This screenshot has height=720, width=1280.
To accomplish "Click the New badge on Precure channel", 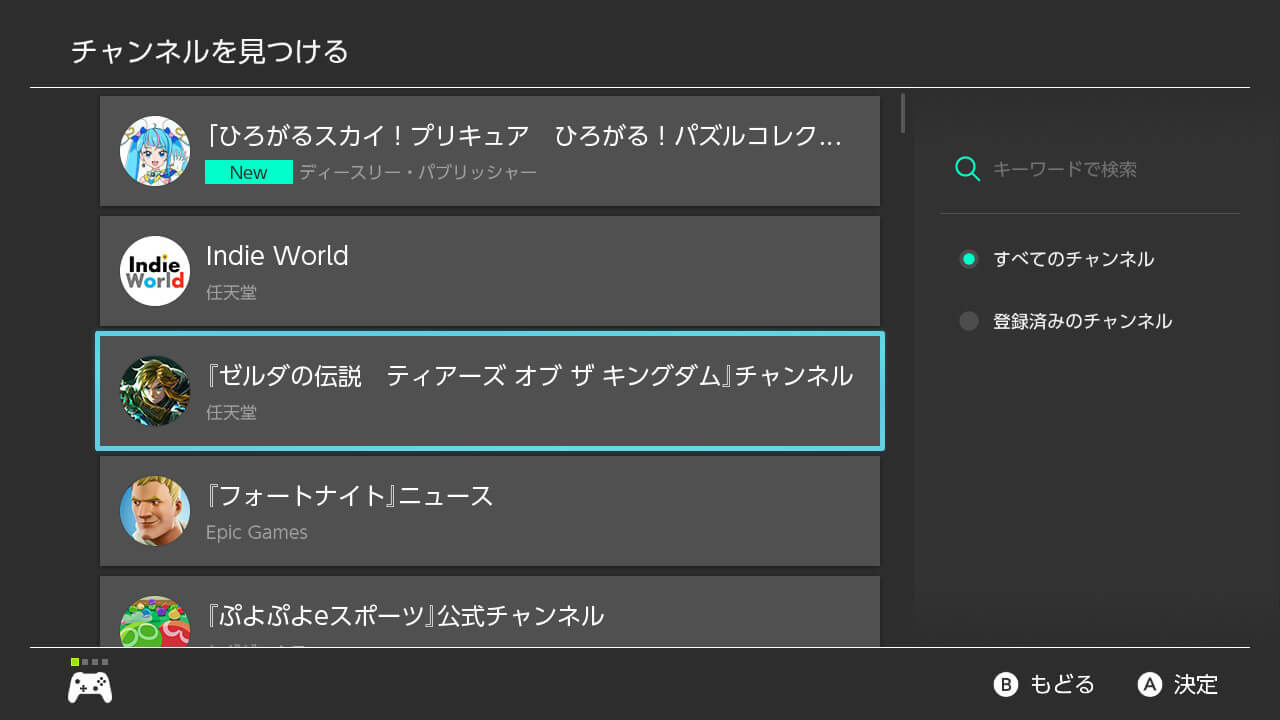I will point(248,172).
